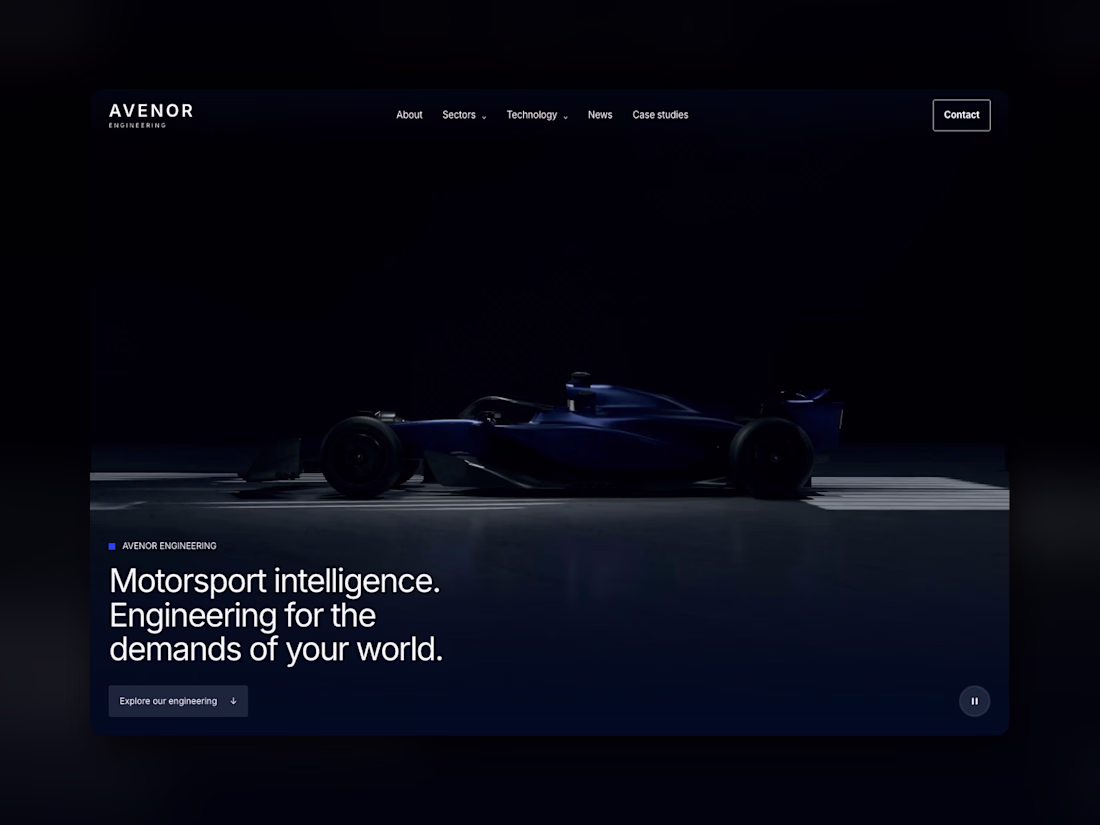Image resolution: width=1100 pixels, height=825 pixels.
Task: Pause the hero background video
Action: tap(974, 701)
